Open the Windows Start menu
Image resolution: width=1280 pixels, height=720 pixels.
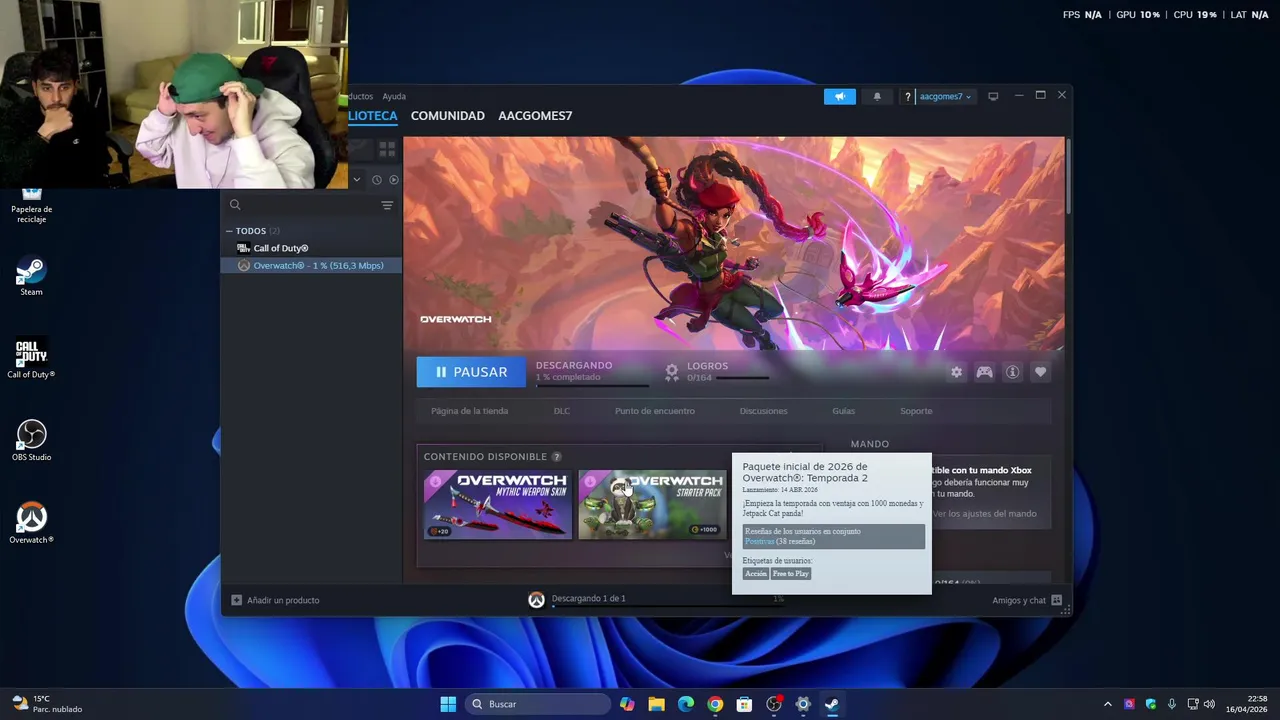pos(448,704)
